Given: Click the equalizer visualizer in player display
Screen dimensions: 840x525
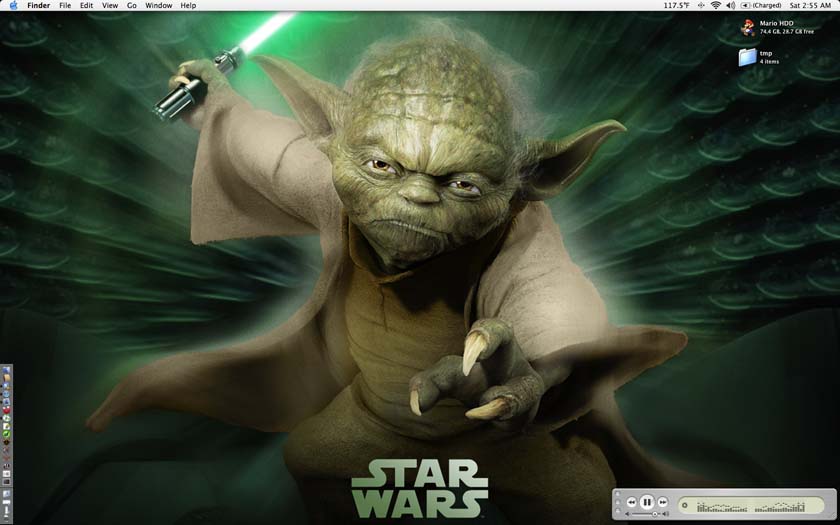Looking at the screenshot, I should pyautogui.click(x=752, y=507).
